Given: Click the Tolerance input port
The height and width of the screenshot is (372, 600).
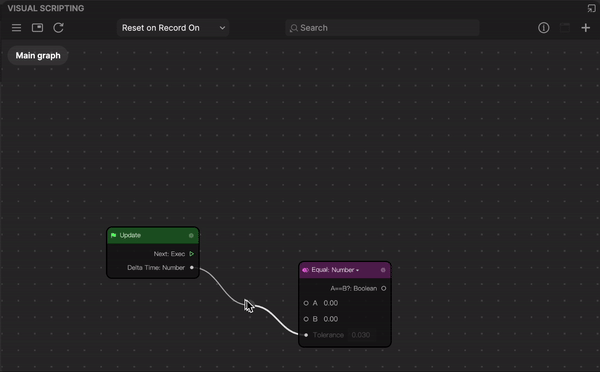Looking at the screenshot, I should click(x=306, y=335).
